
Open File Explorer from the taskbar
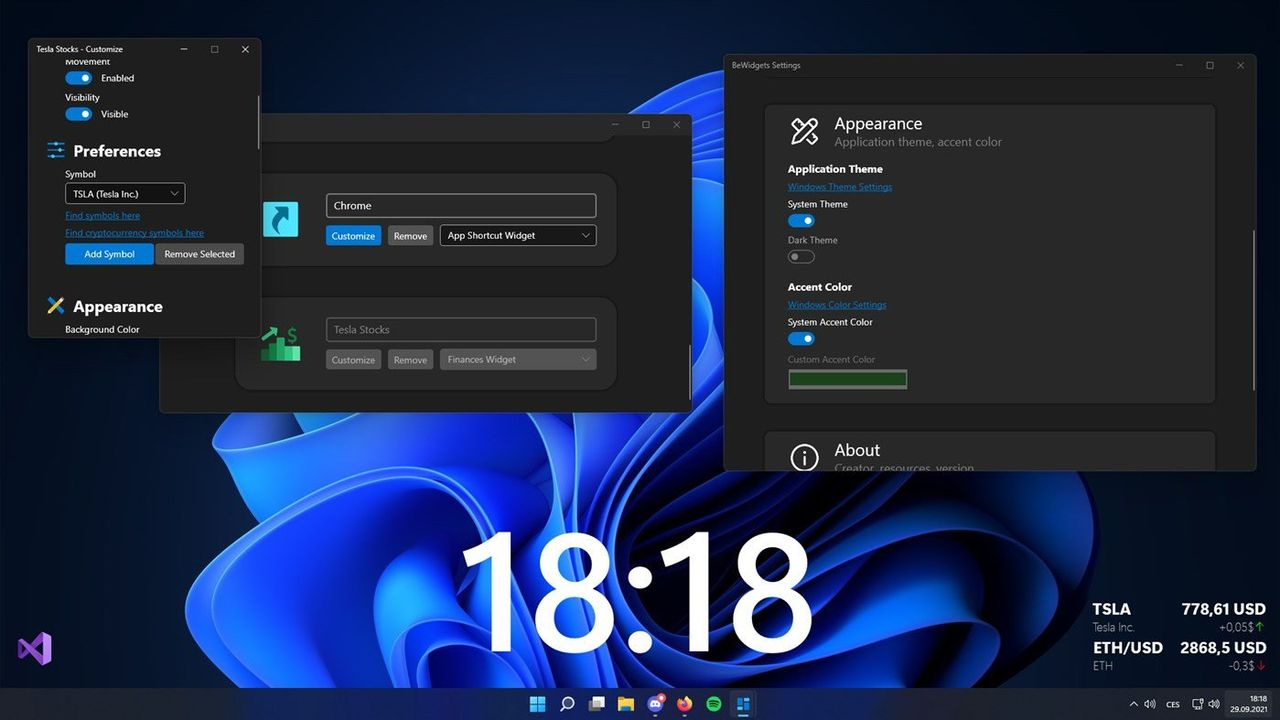[x=626, y=704]
